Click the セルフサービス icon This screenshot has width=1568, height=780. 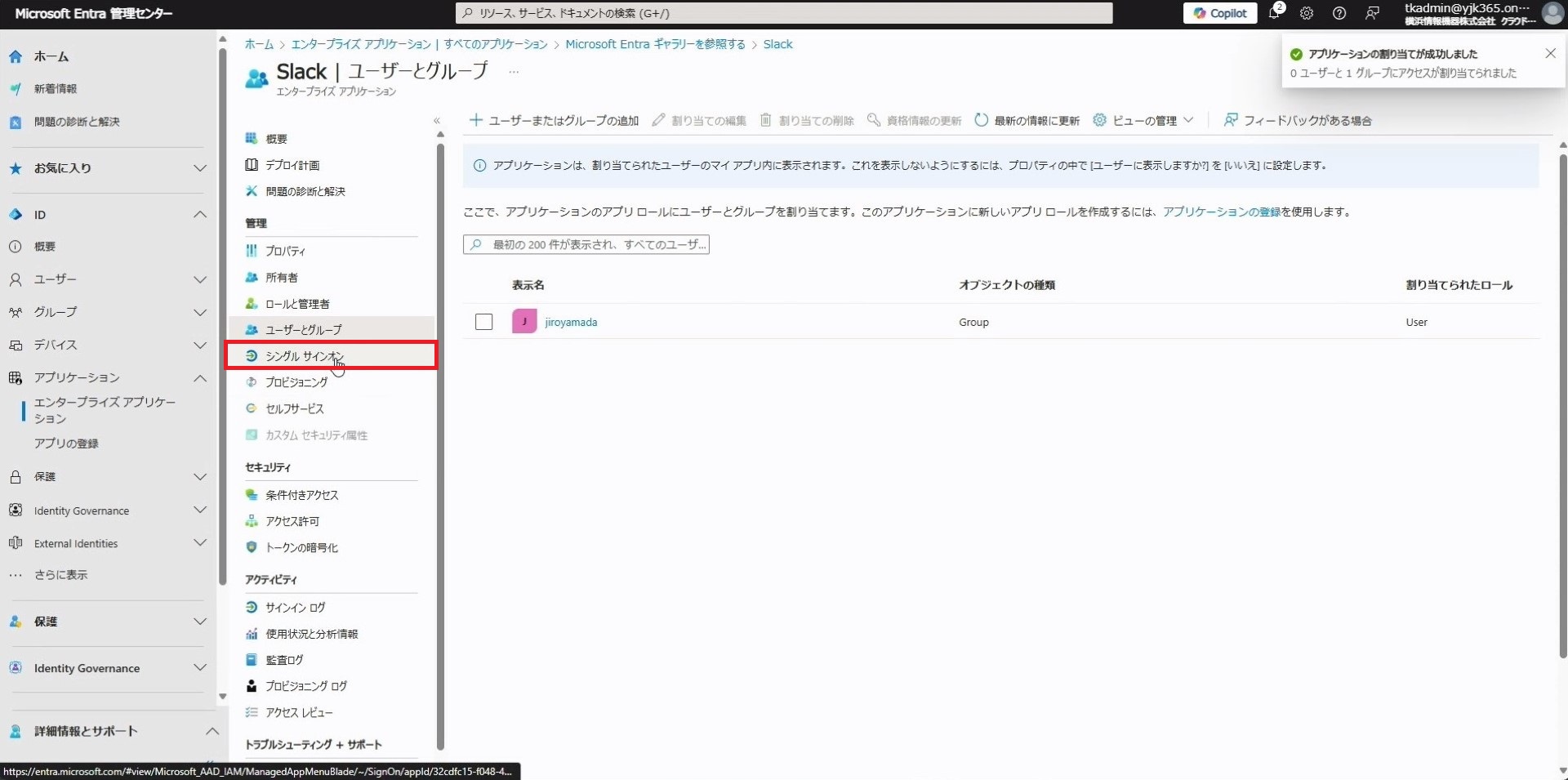tap(252, 408)
